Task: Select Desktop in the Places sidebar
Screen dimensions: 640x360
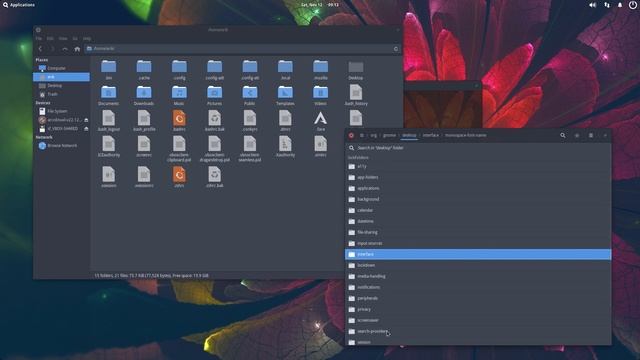Action: 61,86
